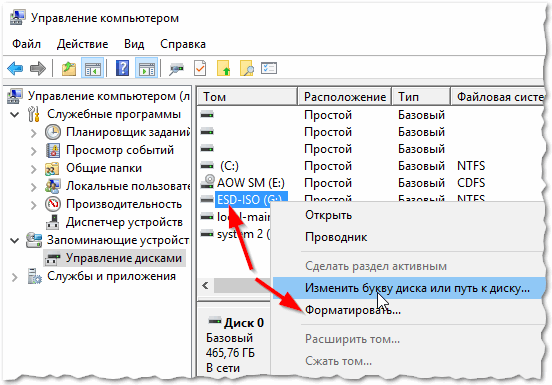
Task: Click the Performance gauge icon
Action: 53,204
